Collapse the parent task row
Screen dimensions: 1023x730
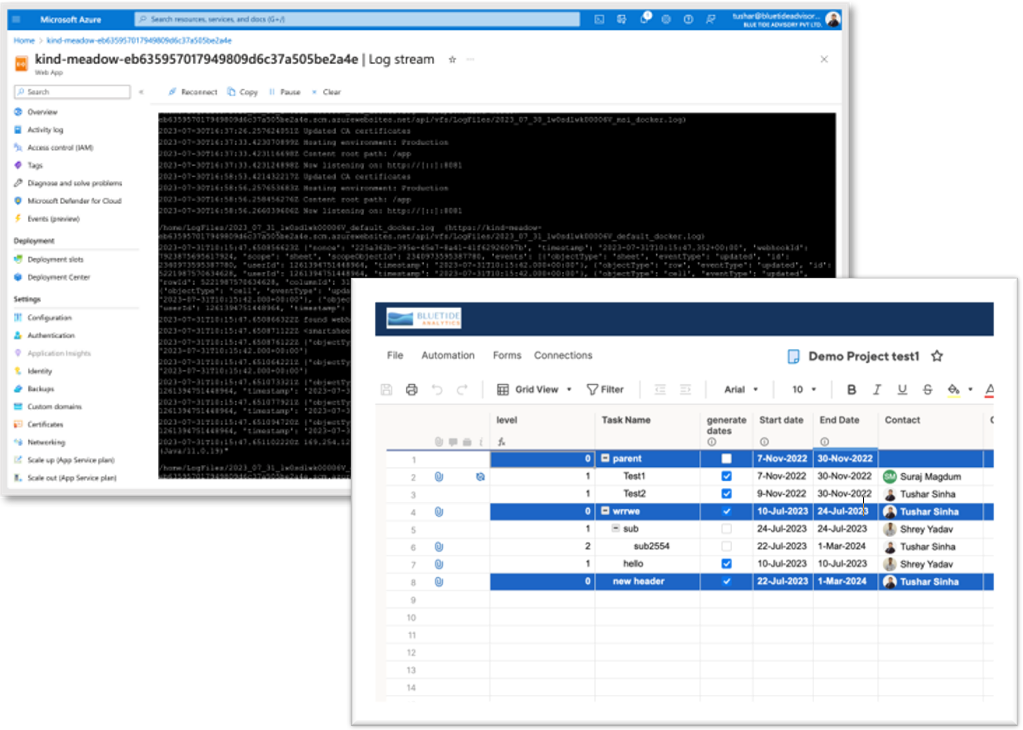coord(606,459)
